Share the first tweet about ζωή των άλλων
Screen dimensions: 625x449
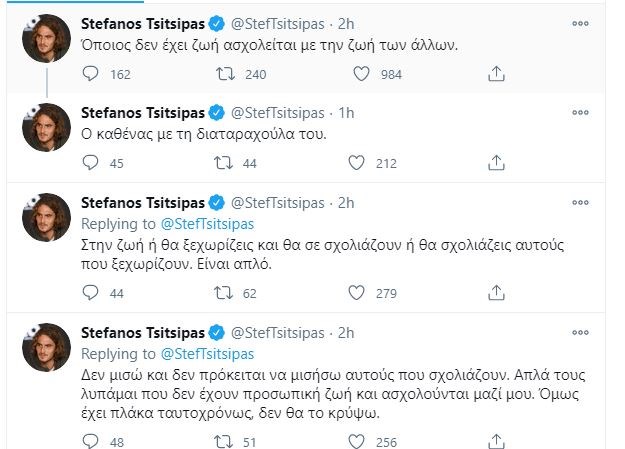pos(497,73)
